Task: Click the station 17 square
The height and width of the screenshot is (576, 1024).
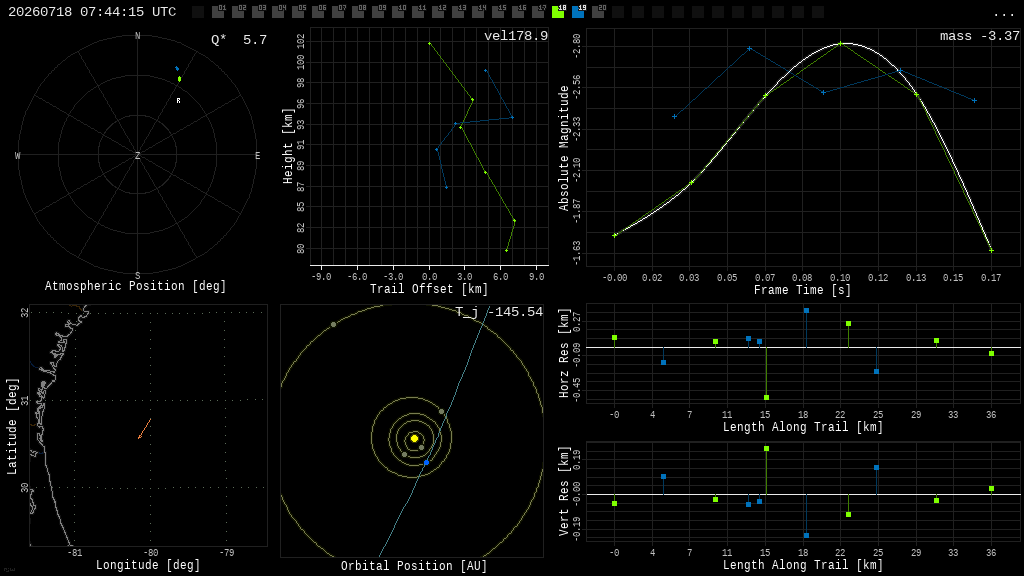Action: point(538,12)
